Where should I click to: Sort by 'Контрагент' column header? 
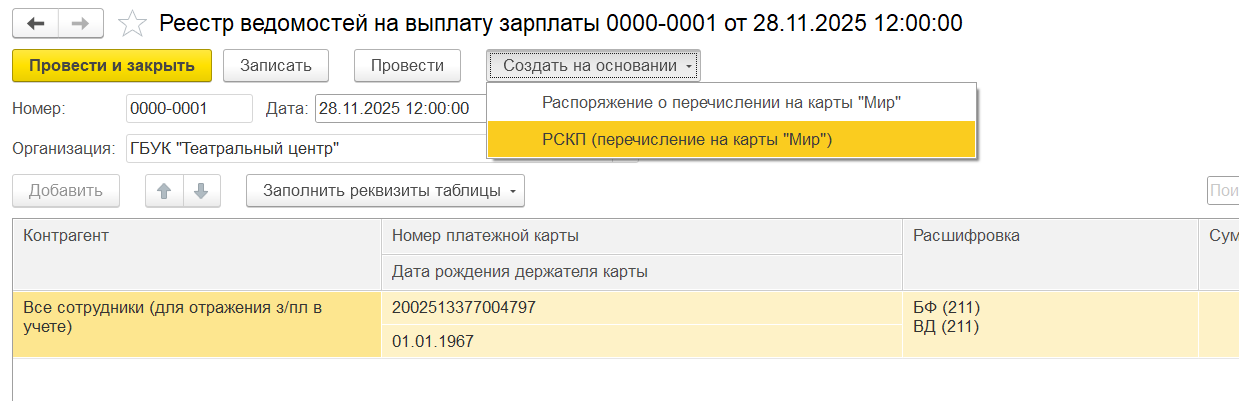196,235
